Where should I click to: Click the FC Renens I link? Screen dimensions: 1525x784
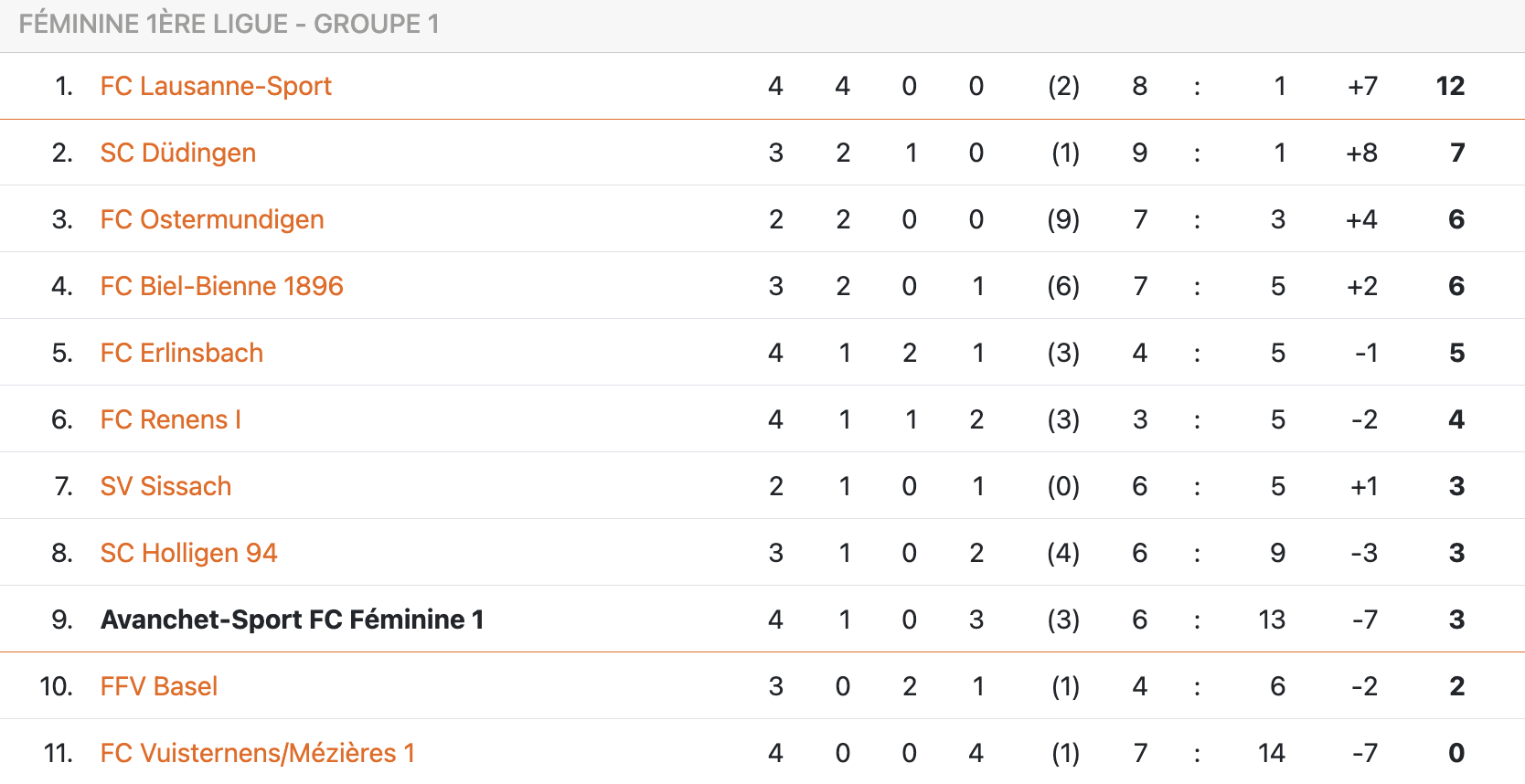[171, 419]
